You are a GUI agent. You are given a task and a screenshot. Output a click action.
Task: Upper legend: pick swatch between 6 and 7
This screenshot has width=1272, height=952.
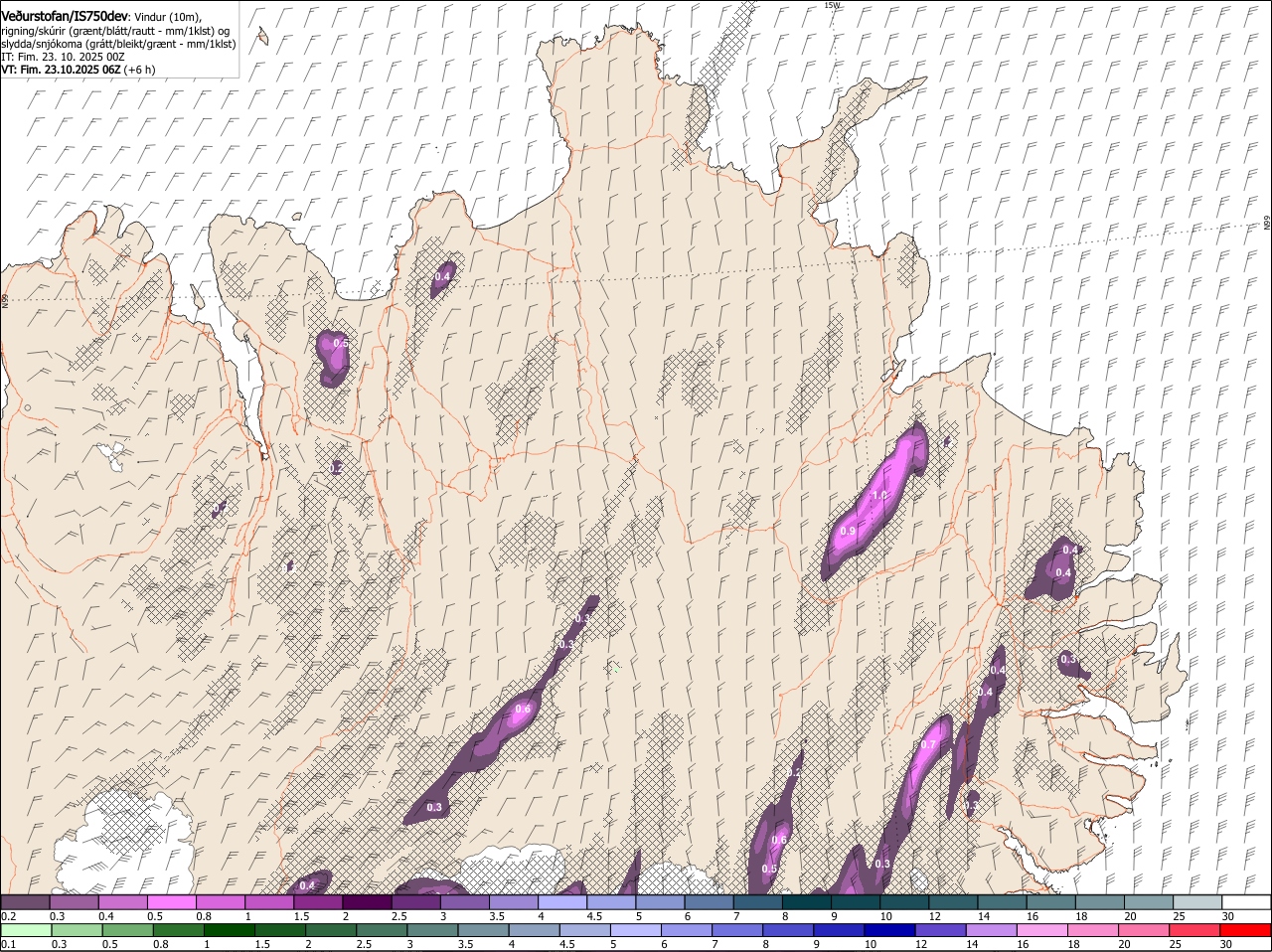(x=708, y=902)
